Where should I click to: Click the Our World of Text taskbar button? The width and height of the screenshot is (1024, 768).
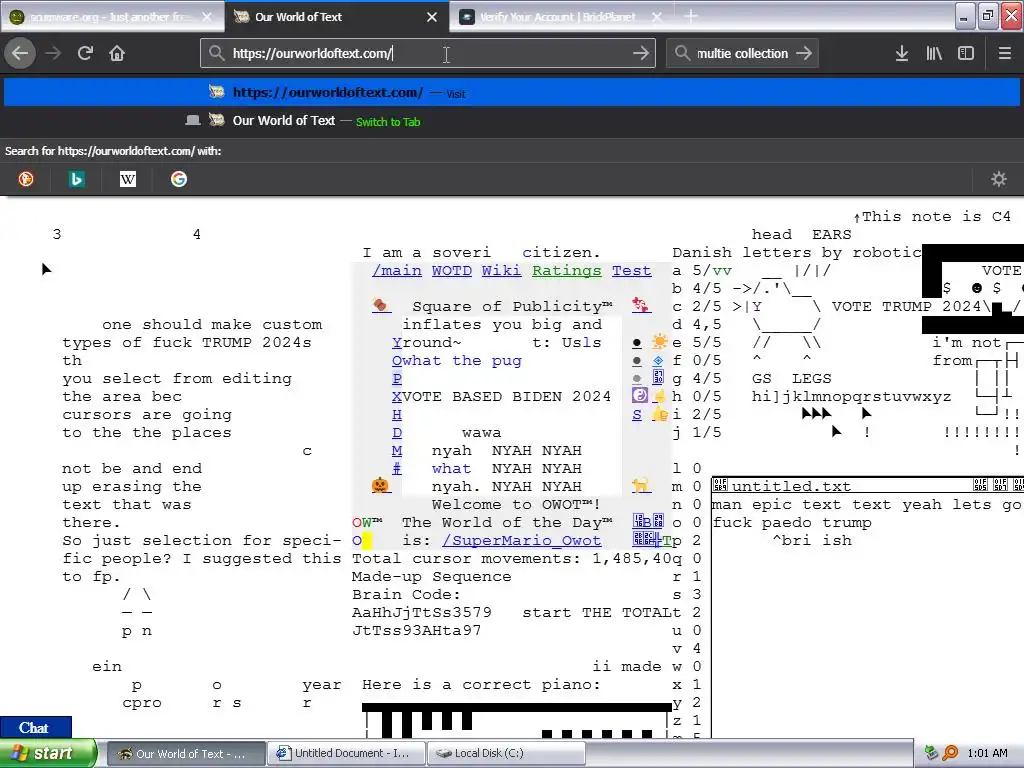[186, 753]
